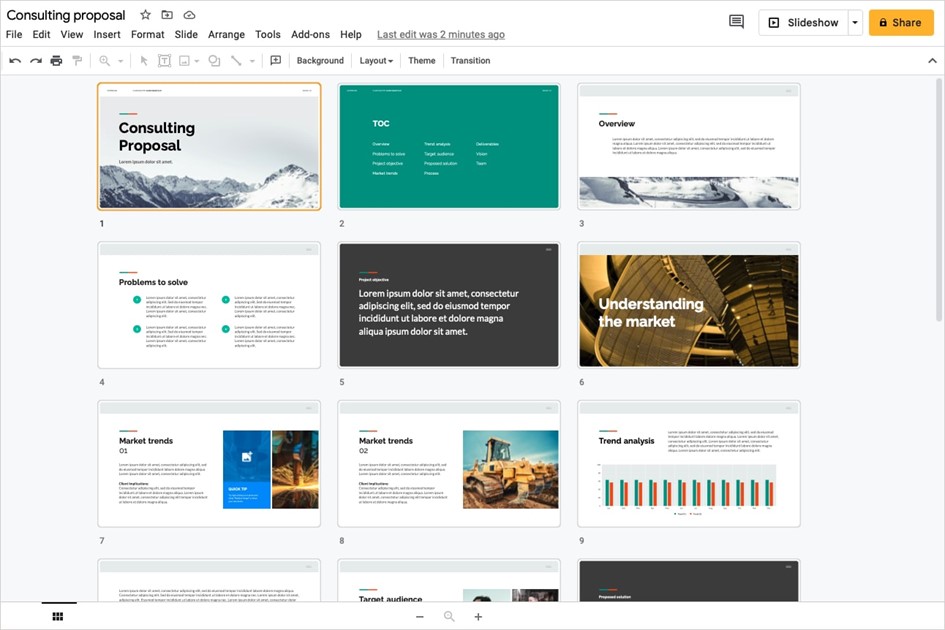Toggle grid view button at bottom left
The image size is (945, 630).
[58, 617]
